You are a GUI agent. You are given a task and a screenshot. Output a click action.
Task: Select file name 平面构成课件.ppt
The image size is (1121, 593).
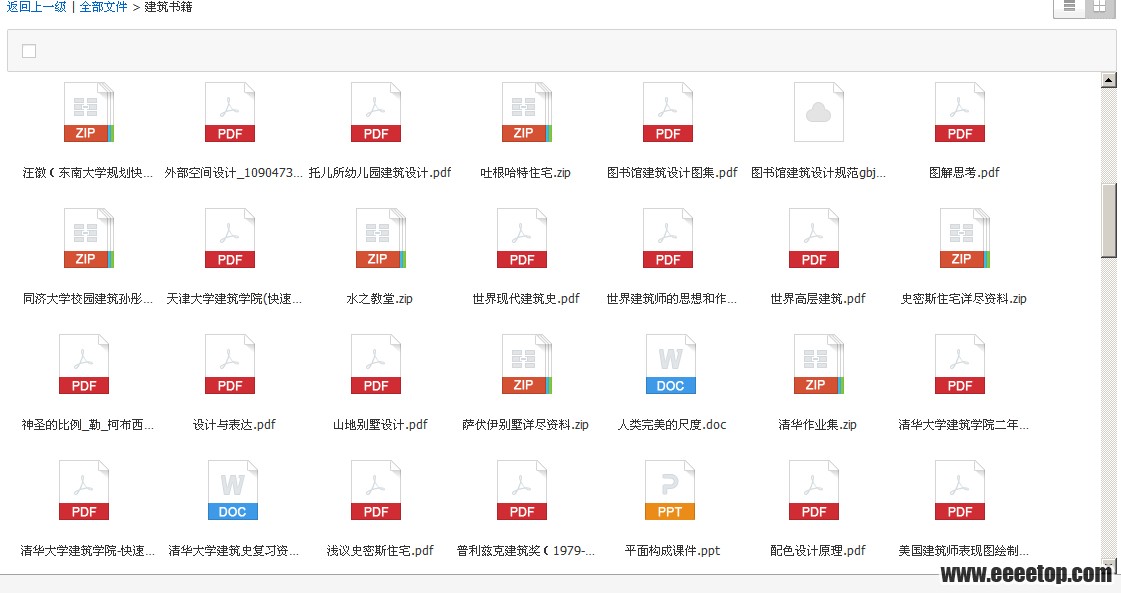[x=671, y=551]
